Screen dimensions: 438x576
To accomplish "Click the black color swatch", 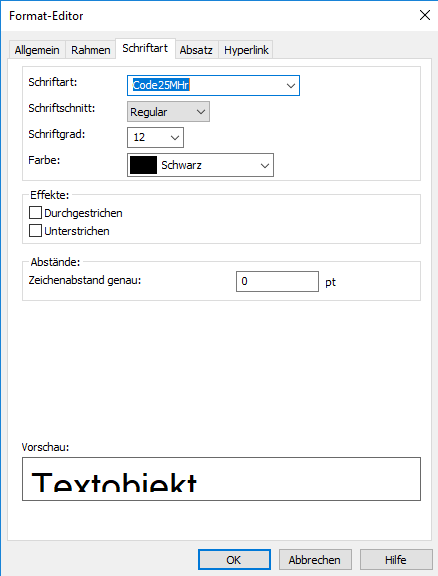I will (x=143, y=165).
